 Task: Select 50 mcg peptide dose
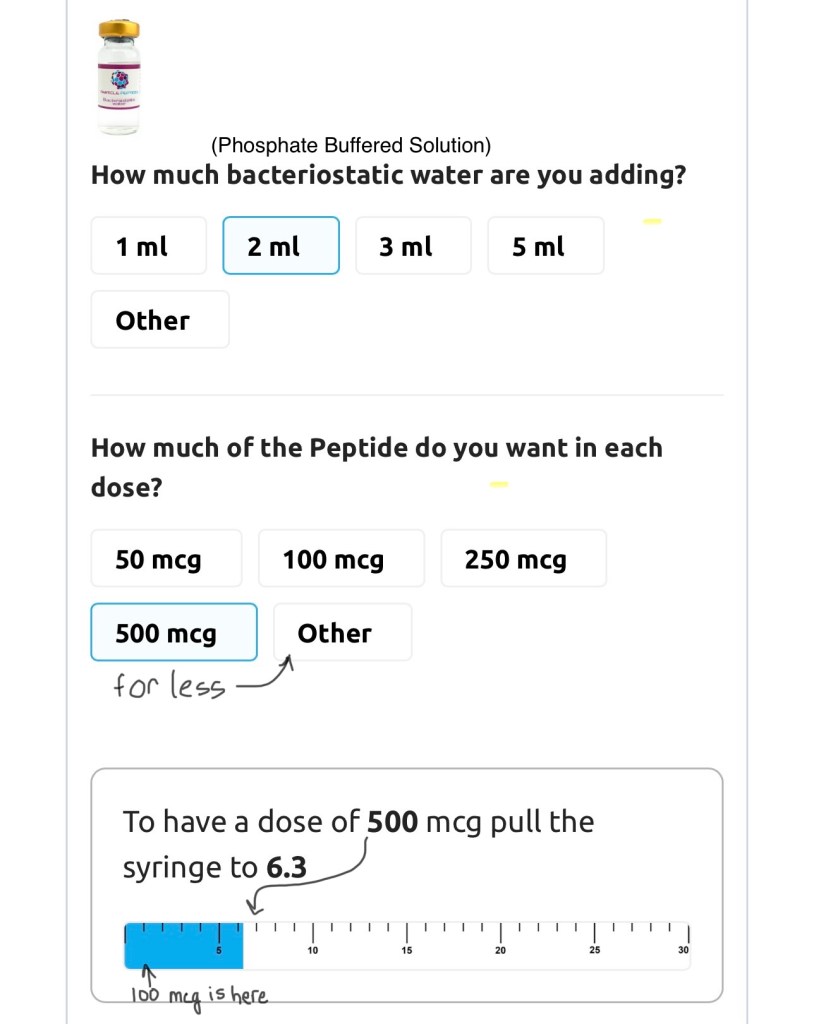(x=165, y=558)
